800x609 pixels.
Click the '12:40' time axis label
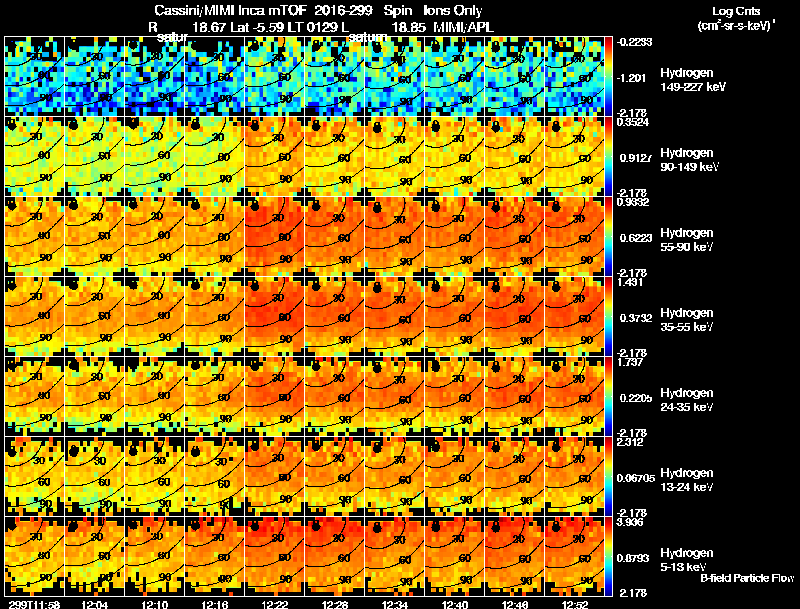pos(455,604)
